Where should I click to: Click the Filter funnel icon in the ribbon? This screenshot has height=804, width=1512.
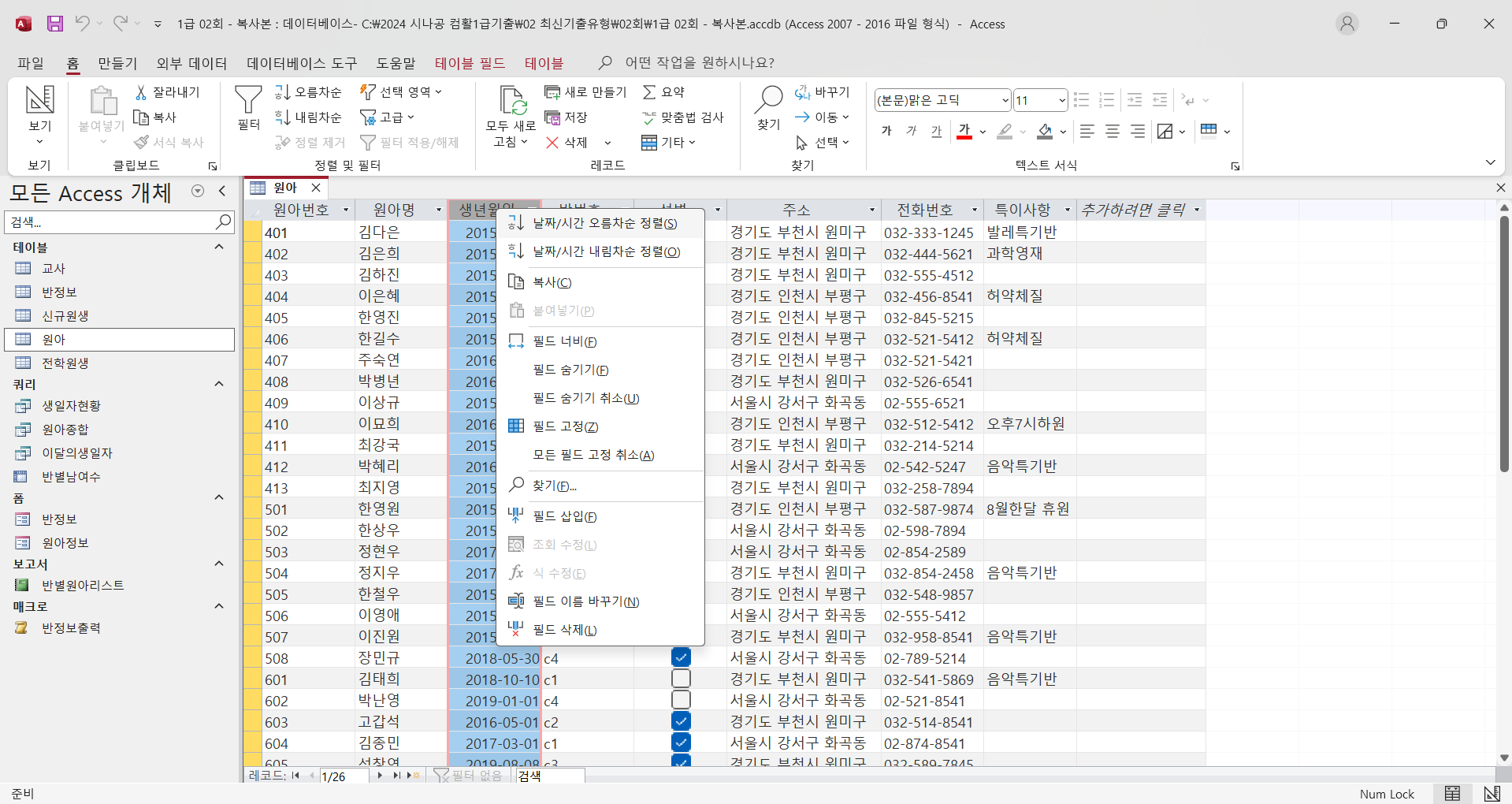[x=248, y=101]
